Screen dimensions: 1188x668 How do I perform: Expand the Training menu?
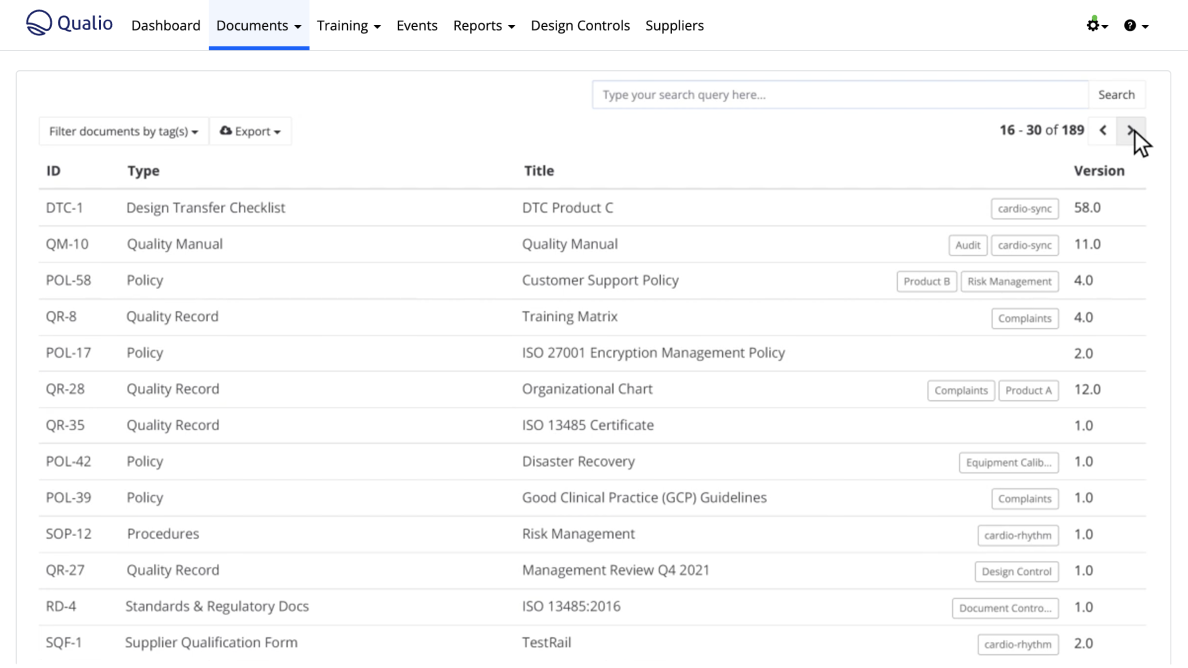348,26
